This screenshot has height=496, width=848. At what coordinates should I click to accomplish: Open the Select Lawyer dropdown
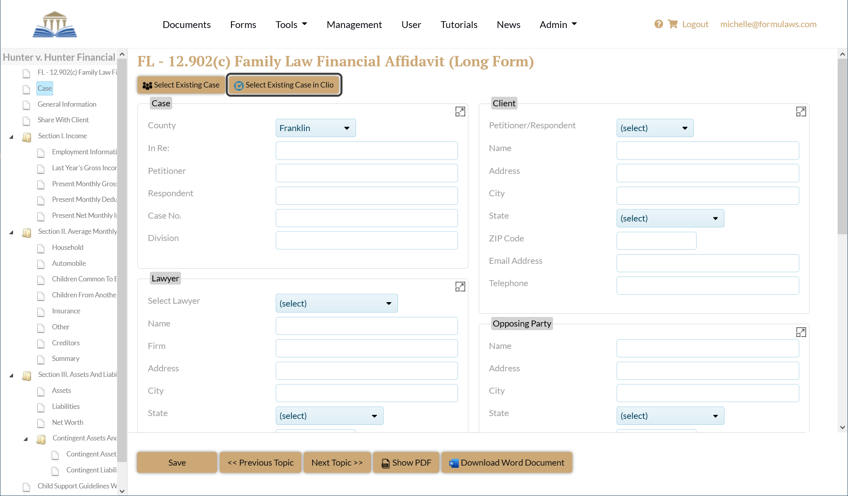336,303
